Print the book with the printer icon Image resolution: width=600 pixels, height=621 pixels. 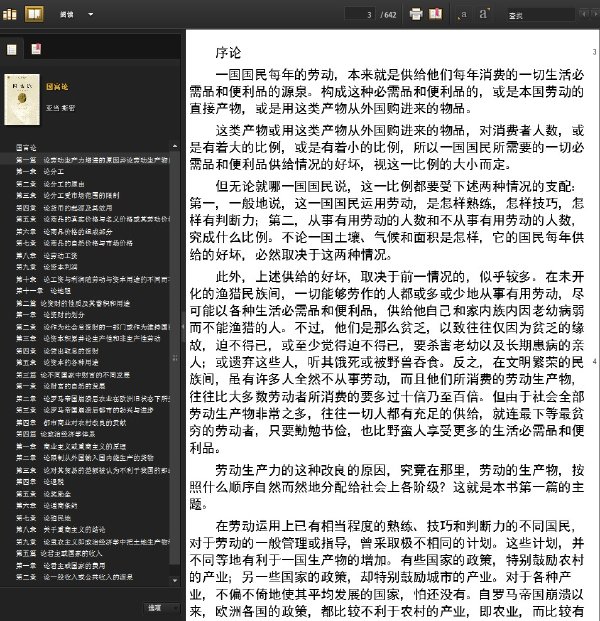point(416,14)
